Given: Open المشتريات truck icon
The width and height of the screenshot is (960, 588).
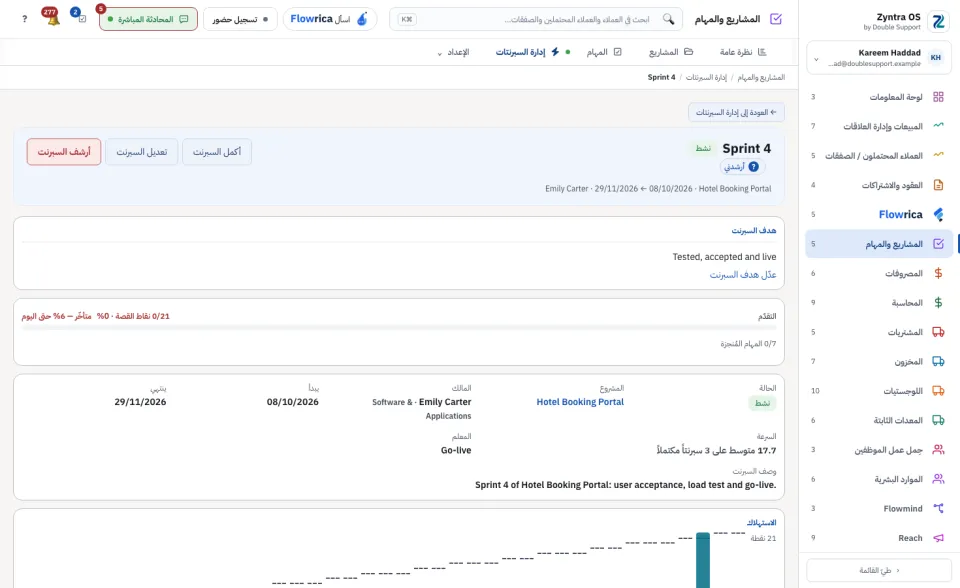Looking at the screenshot, I should point(938,332).
